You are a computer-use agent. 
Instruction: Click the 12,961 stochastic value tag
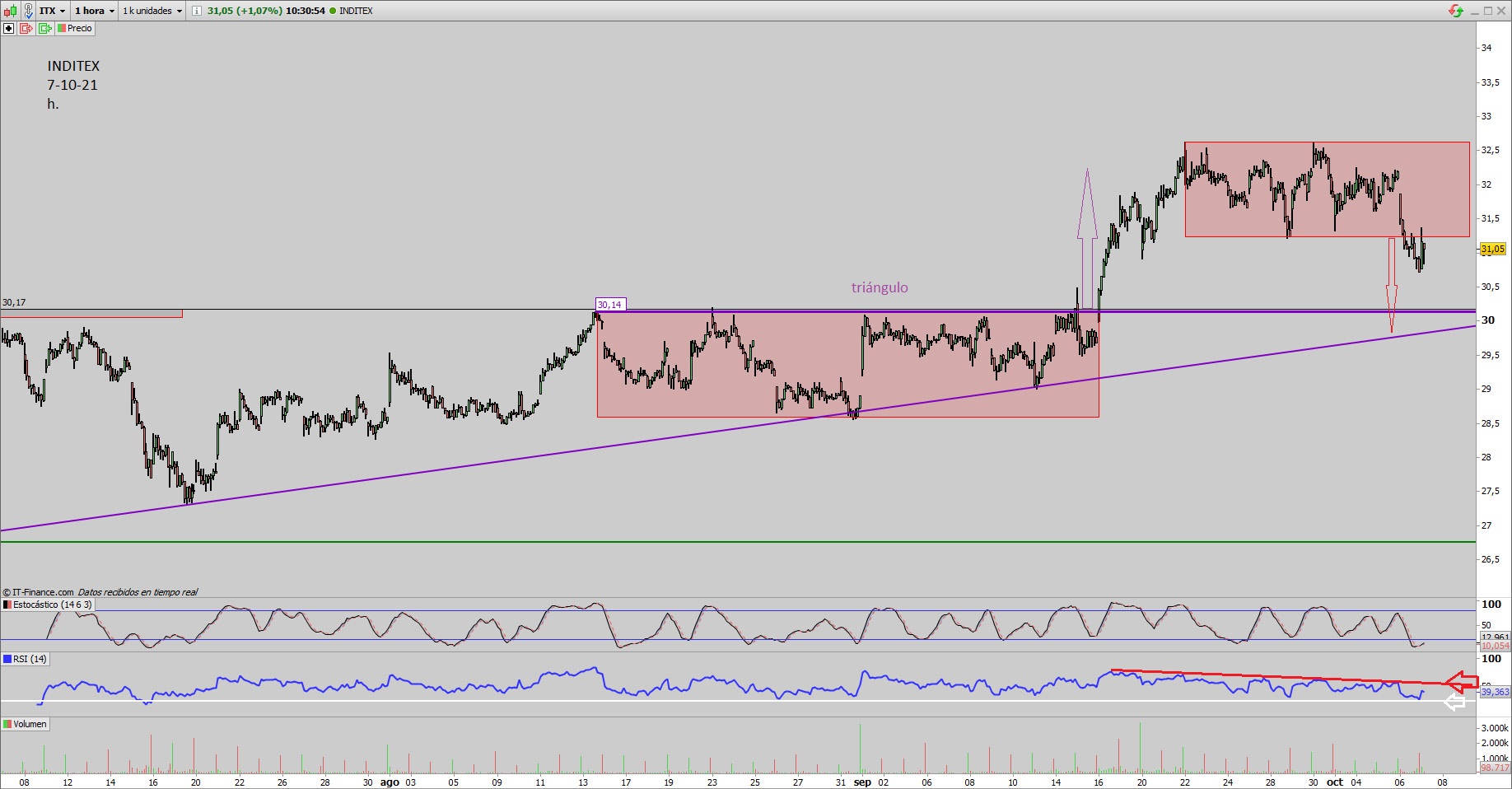click(x=1495, y=637)
